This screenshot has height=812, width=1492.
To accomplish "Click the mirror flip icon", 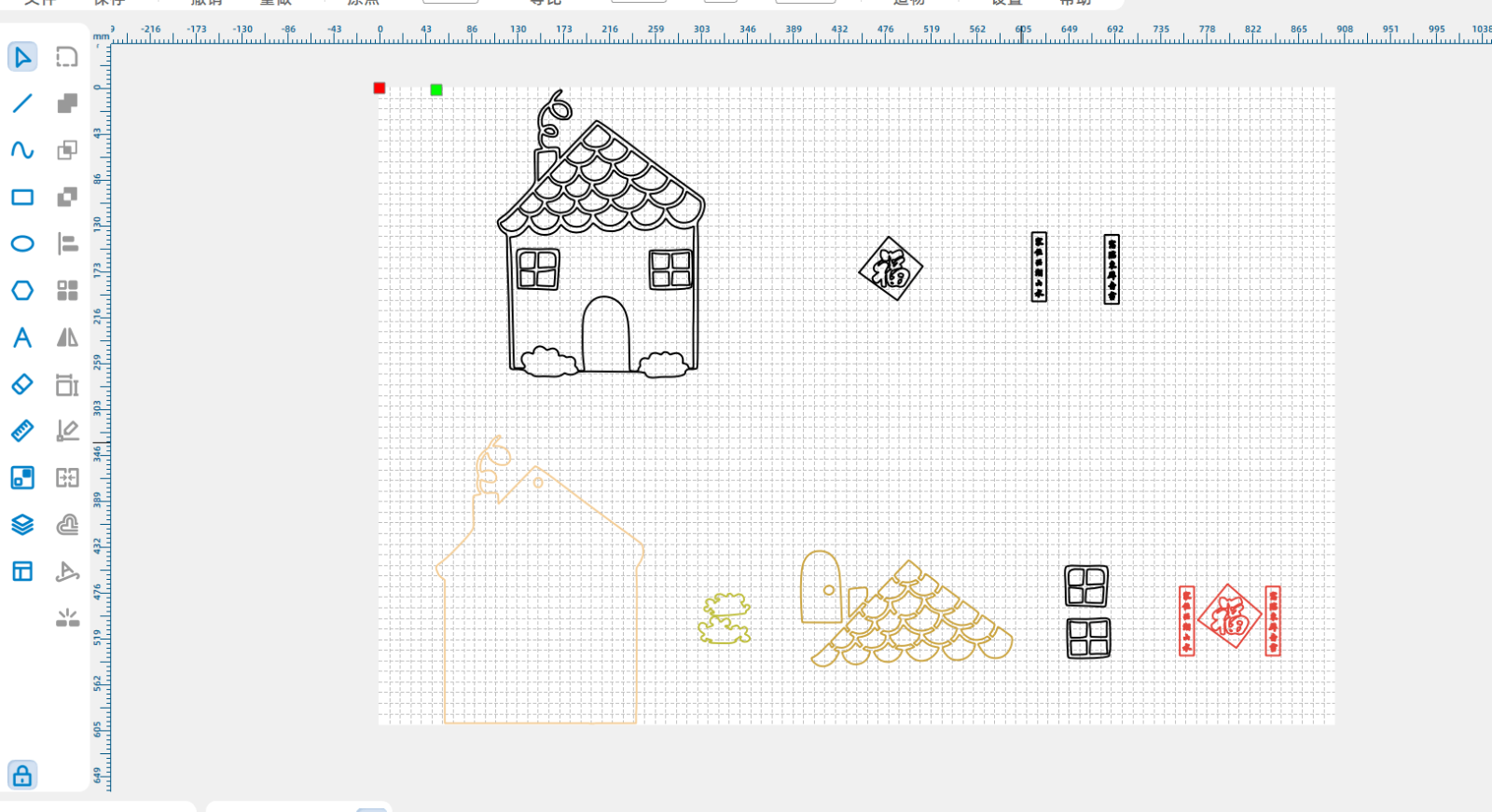I will point(67,337).
